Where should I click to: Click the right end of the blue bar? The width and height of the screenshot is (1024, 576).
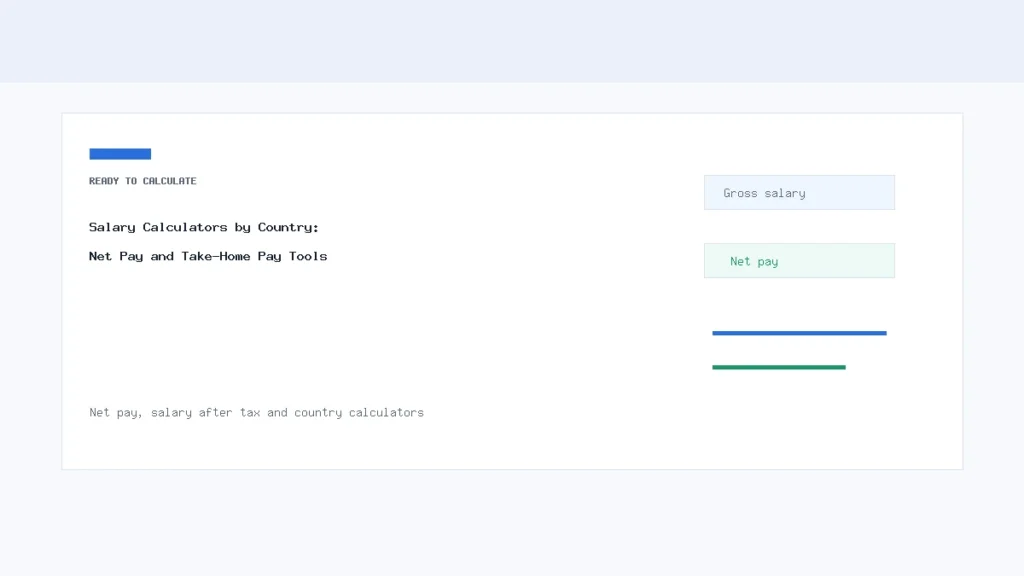[x=883, y=333]
